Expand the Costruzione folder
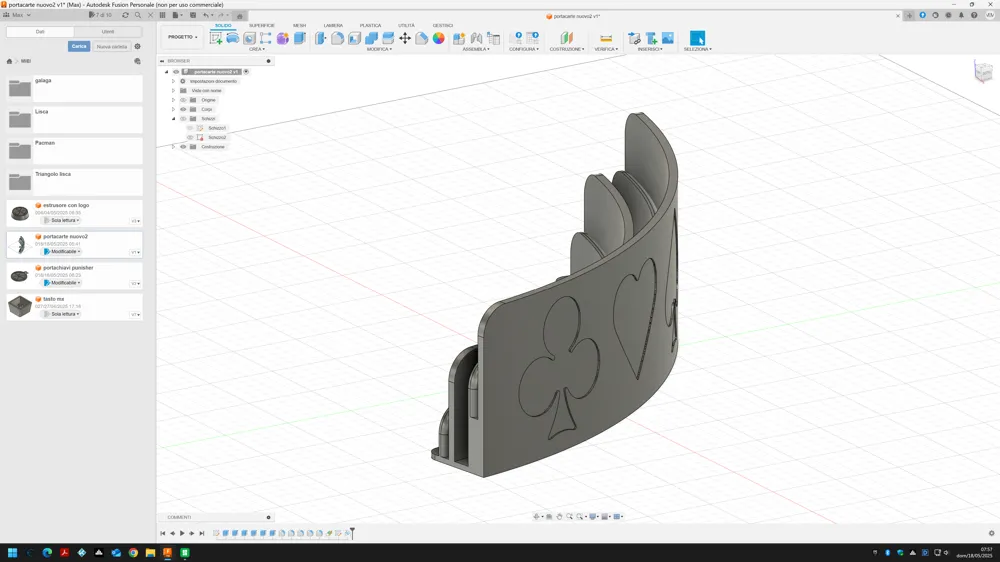1000x562 pixels. pos(173,147)
